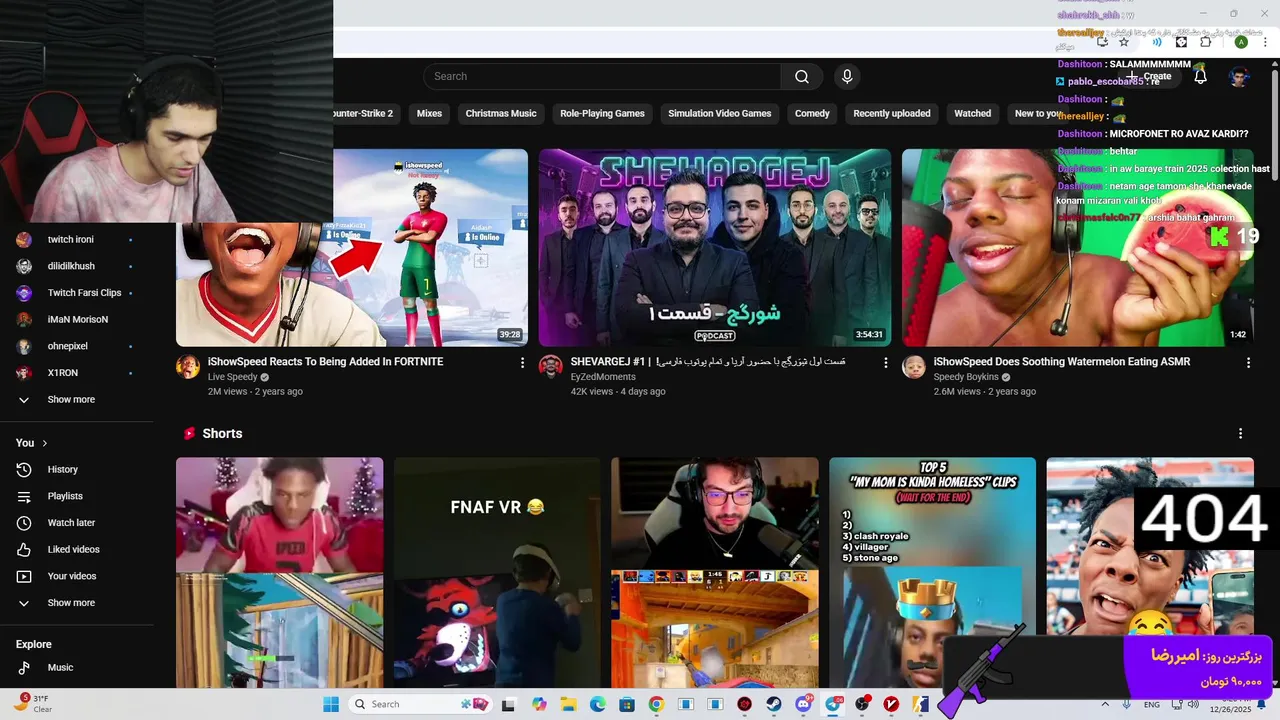Image resolution: width=1280 pixels, height=720 pixels.
Task: Click the Live Speedy channel name
Action: (232, 378)
